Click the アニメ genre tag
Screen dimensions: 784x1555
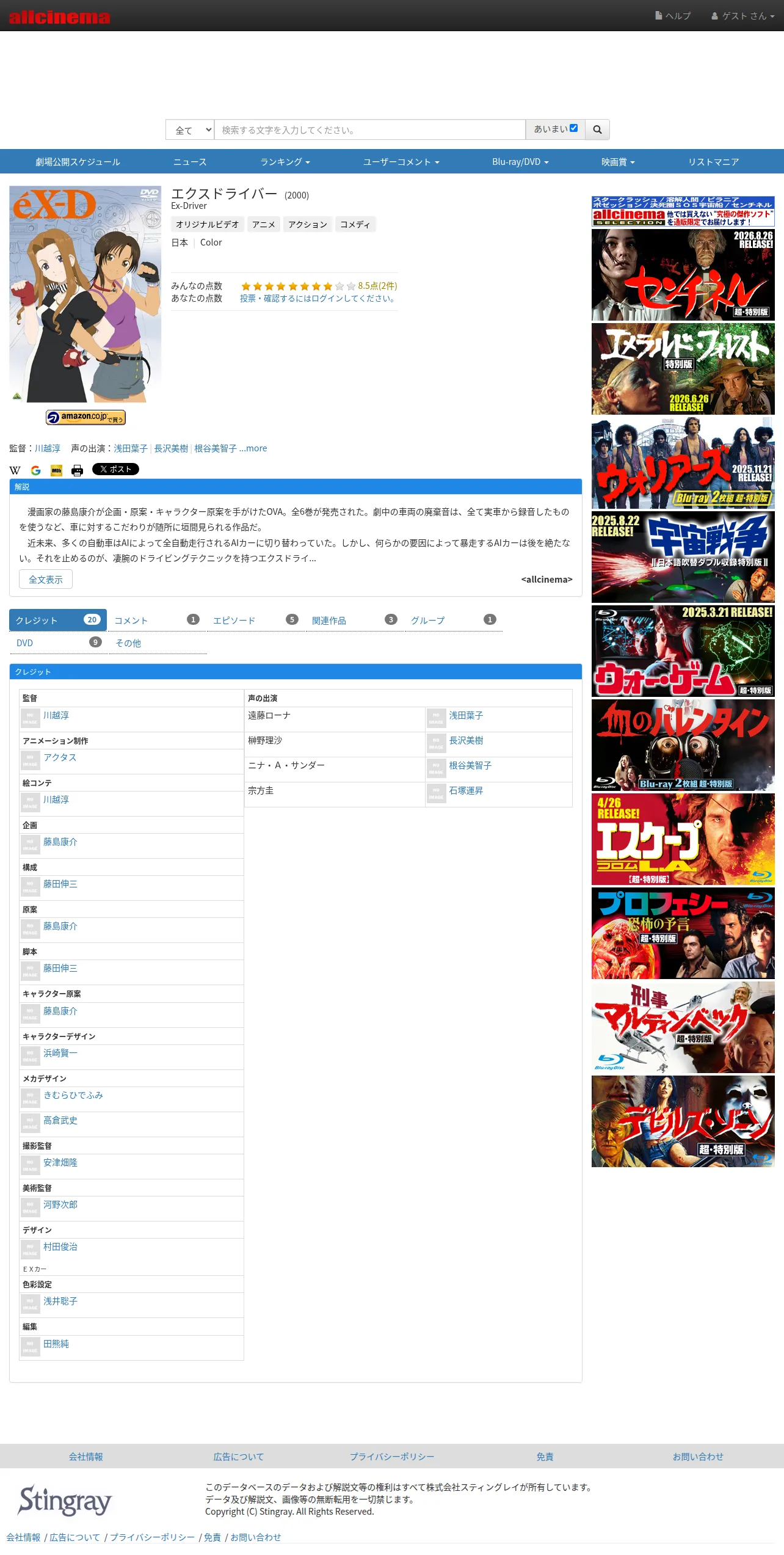pyautogui.click(x=264, y=224)
